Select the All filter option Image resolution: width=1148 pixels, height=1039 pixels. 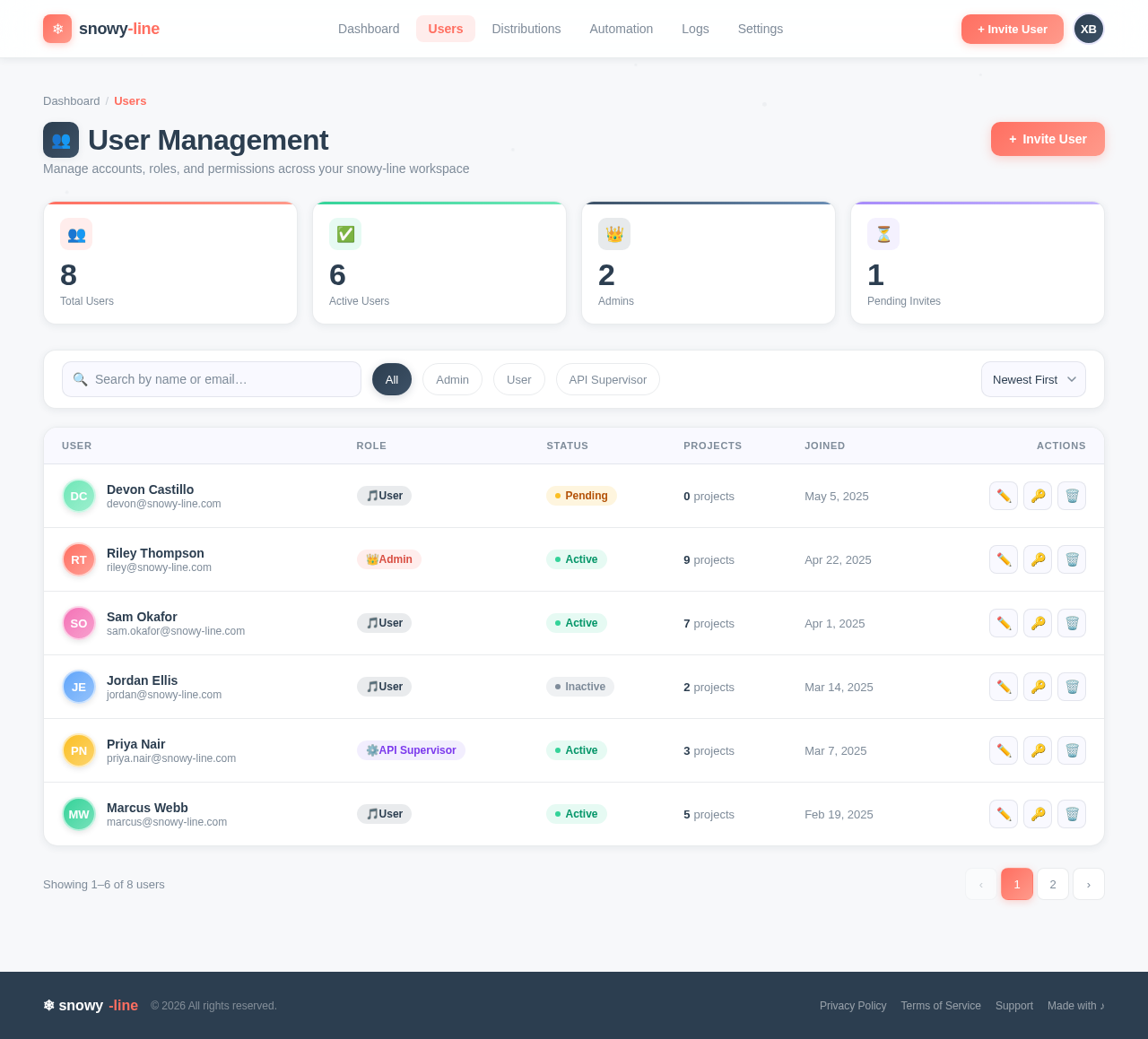tap(392, 379)
